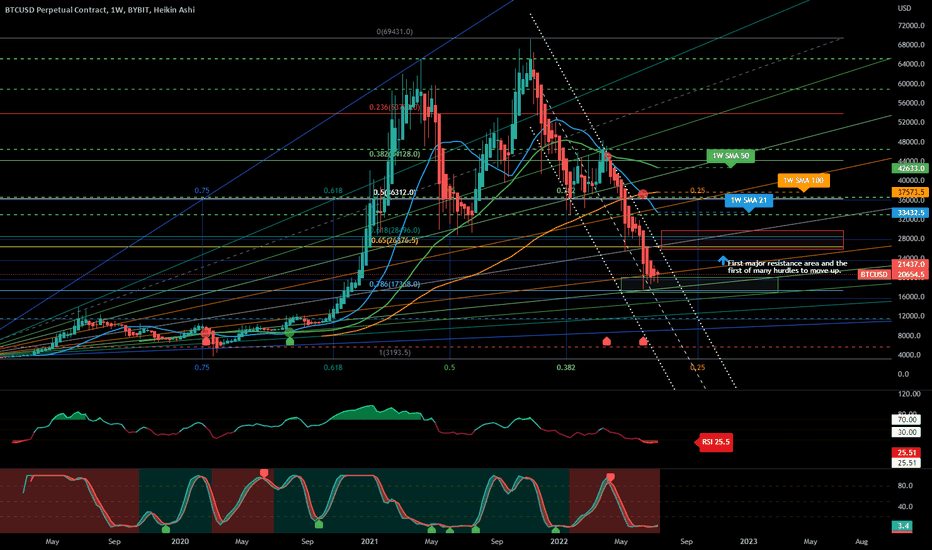Viewport: 932px width, 550px height.
Task: Select the 0(69431.0) Fibonacci level label
Action: 394,32
